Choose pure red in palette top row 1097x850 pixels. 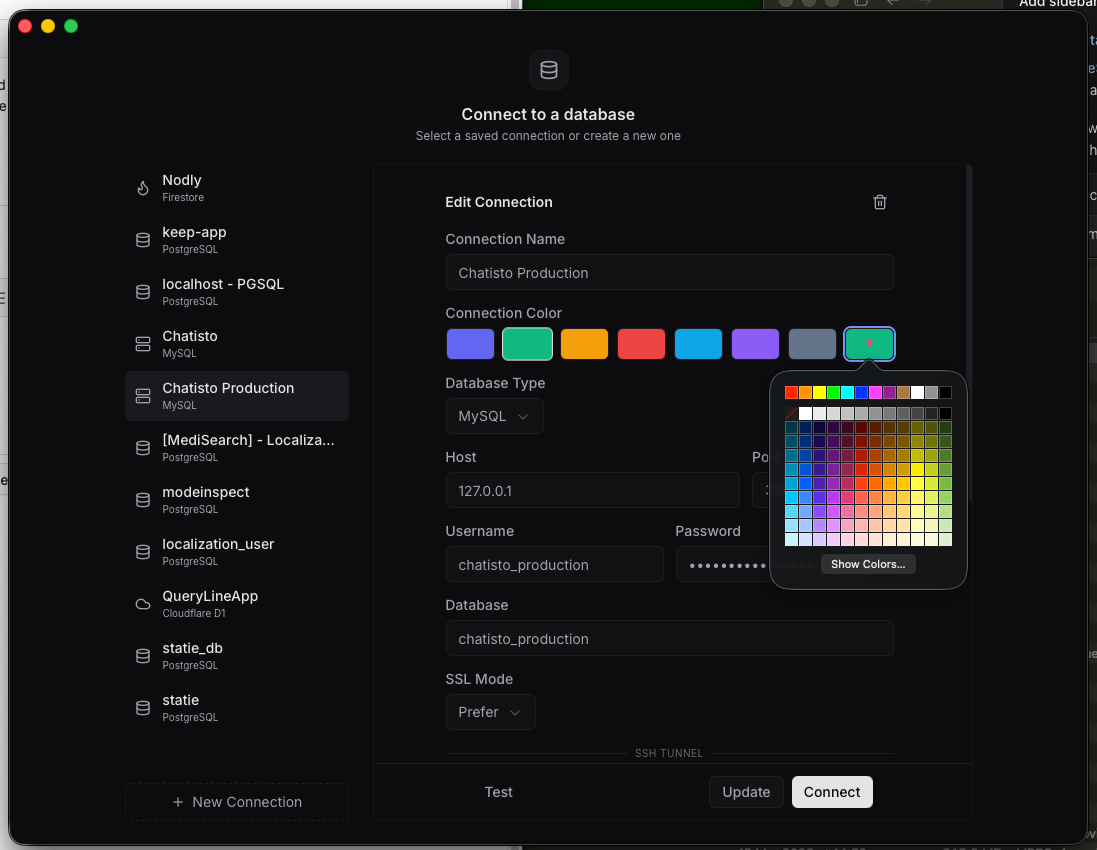click(x=791, y=392)
